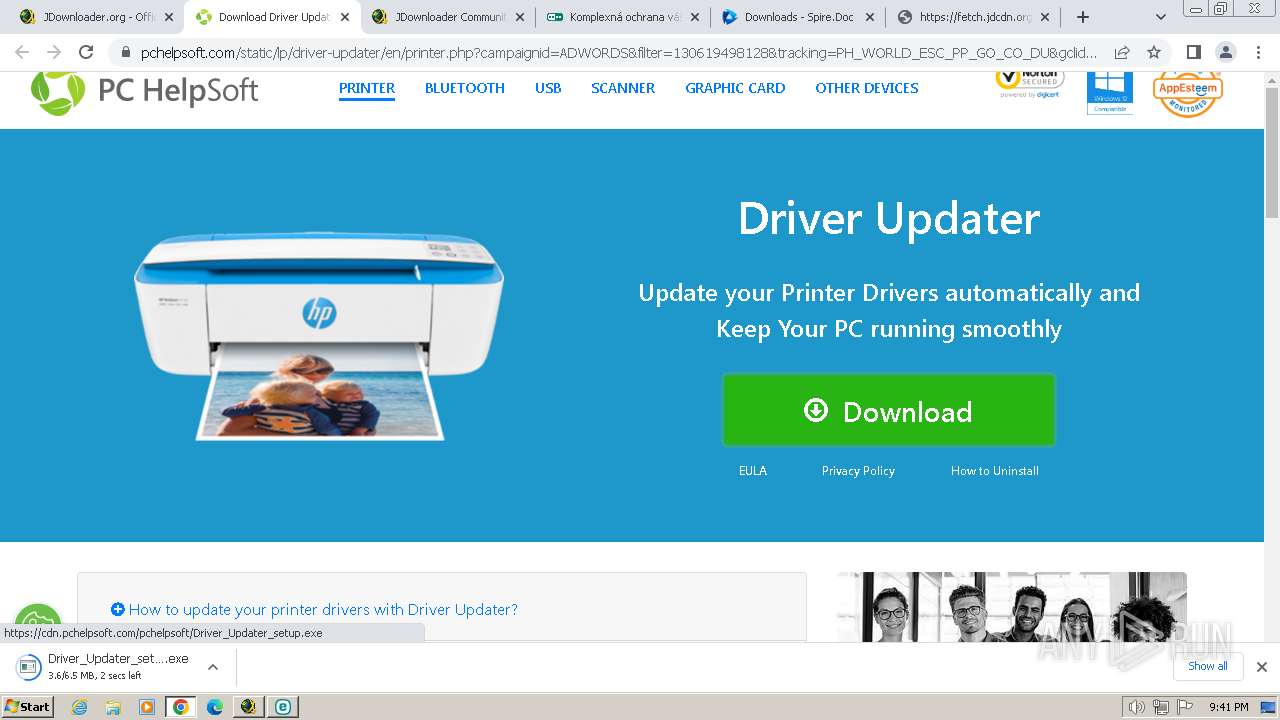
Task: Bookmark this page with the star icon
Action: click(1154, 53)
